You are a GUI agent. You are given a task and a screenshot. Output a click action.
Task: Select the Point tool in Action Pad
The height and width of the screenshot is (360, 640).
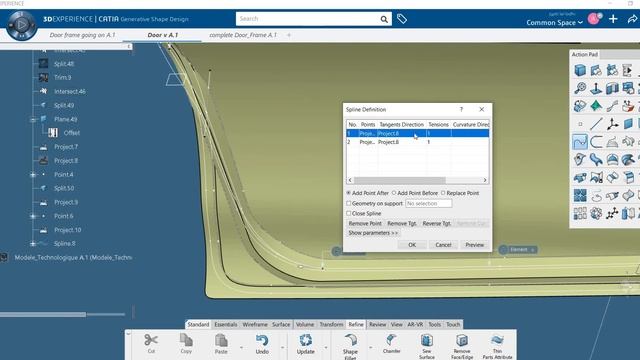point(580,124)
